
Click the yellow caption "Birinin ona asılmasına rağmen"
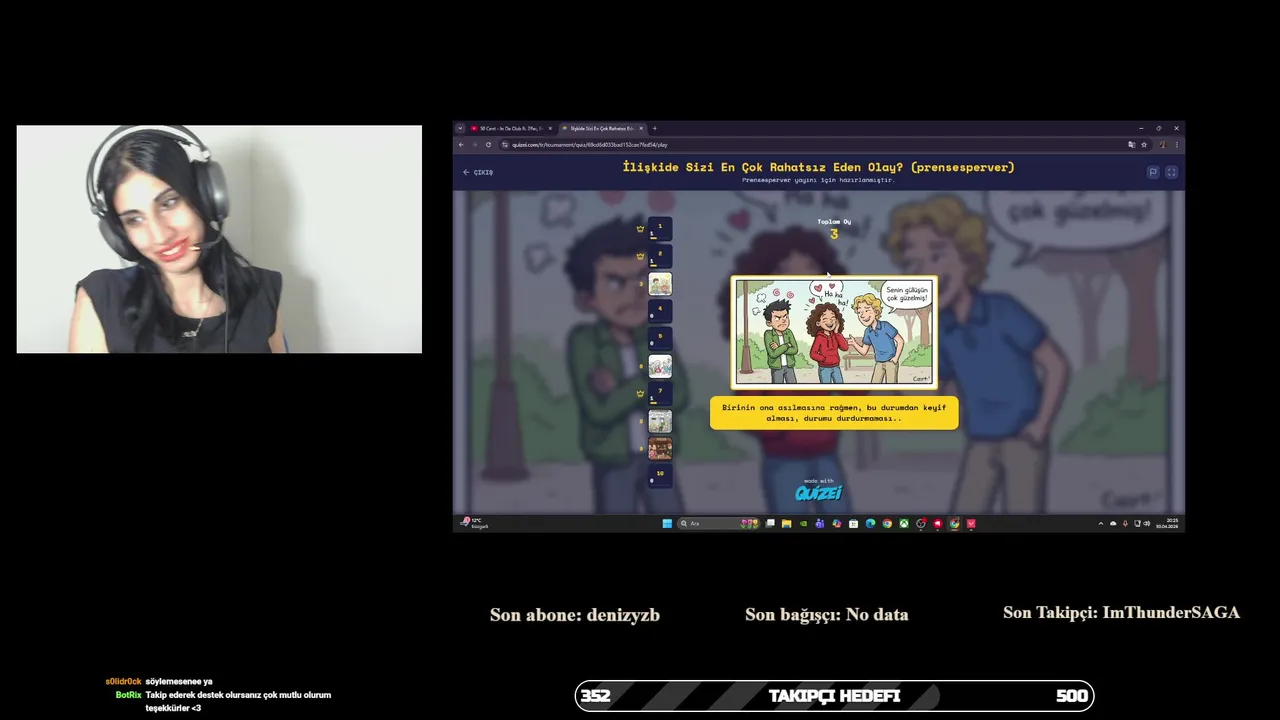[x=834, y=413]
